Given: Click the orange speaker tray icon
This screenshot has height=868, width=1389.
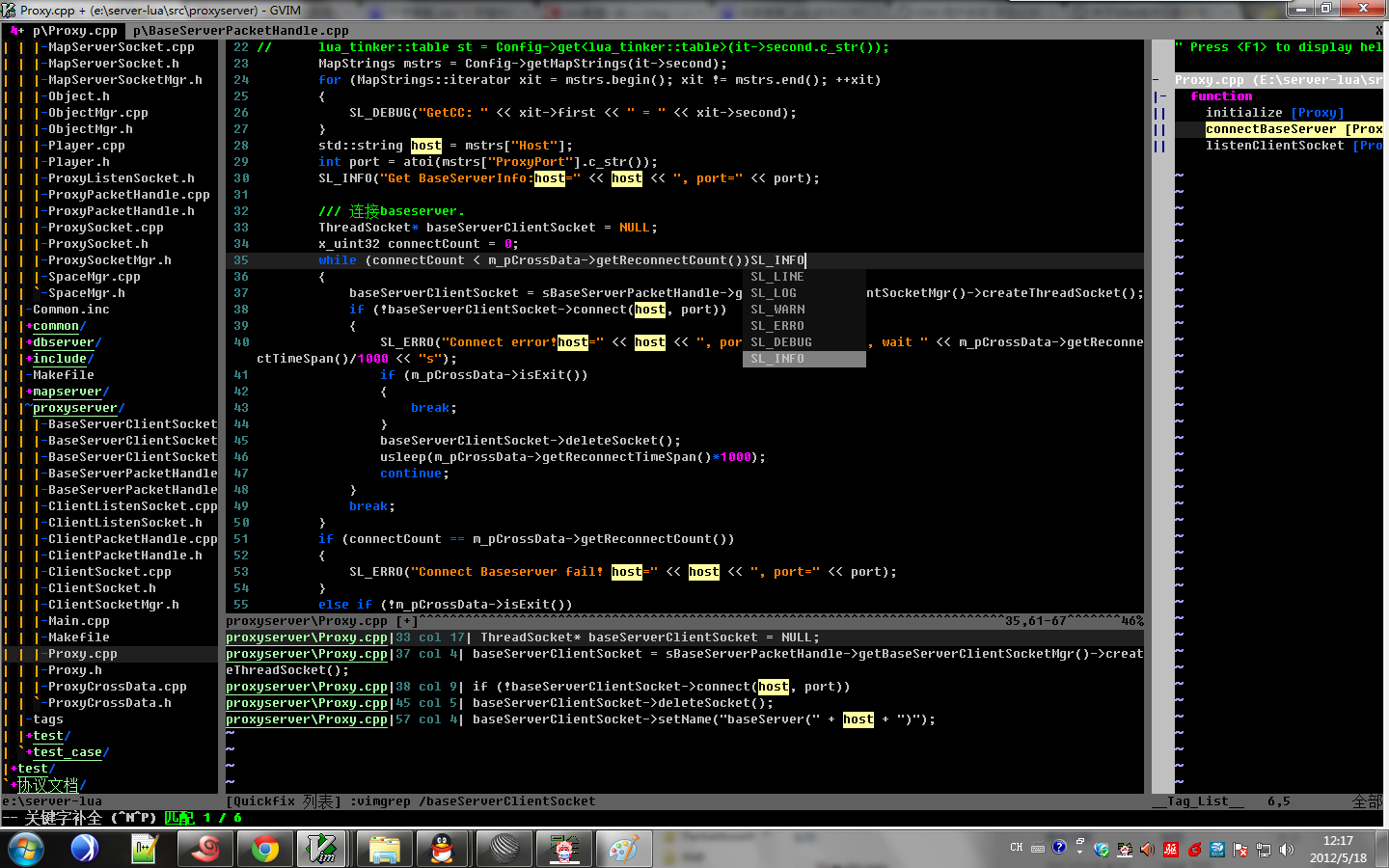Looking at the screenshot, I should (1147, 850).
